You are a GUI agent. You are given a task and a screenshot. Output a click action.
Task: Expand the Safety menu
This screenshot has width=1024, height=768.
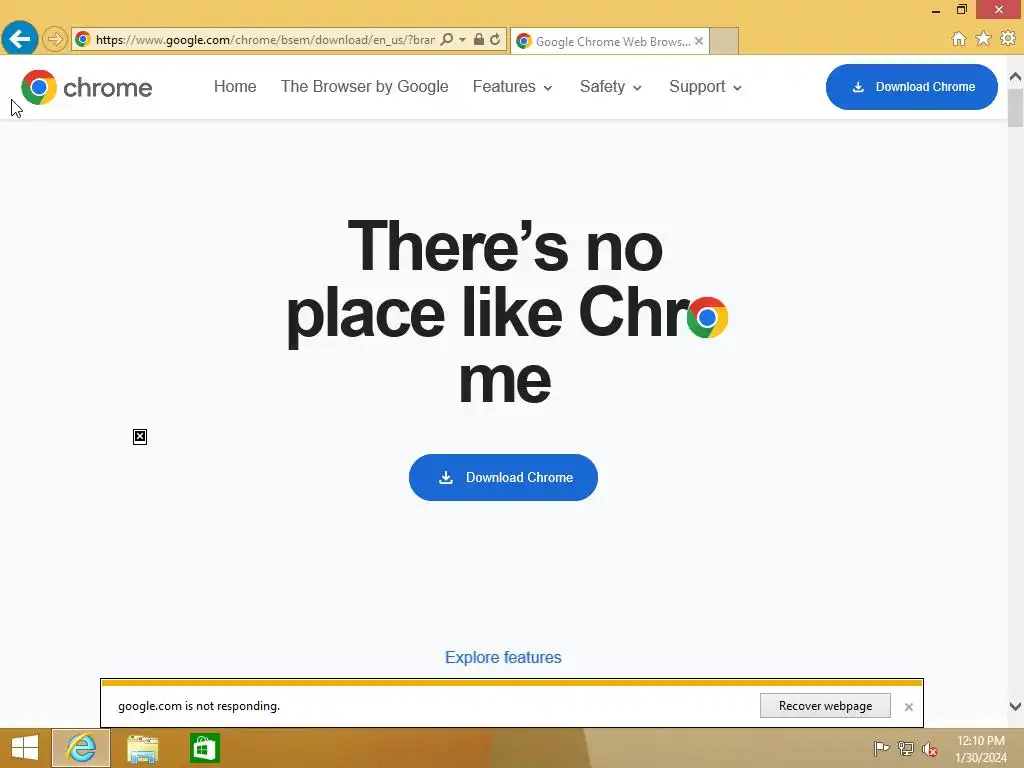click(x=610, y=86)
